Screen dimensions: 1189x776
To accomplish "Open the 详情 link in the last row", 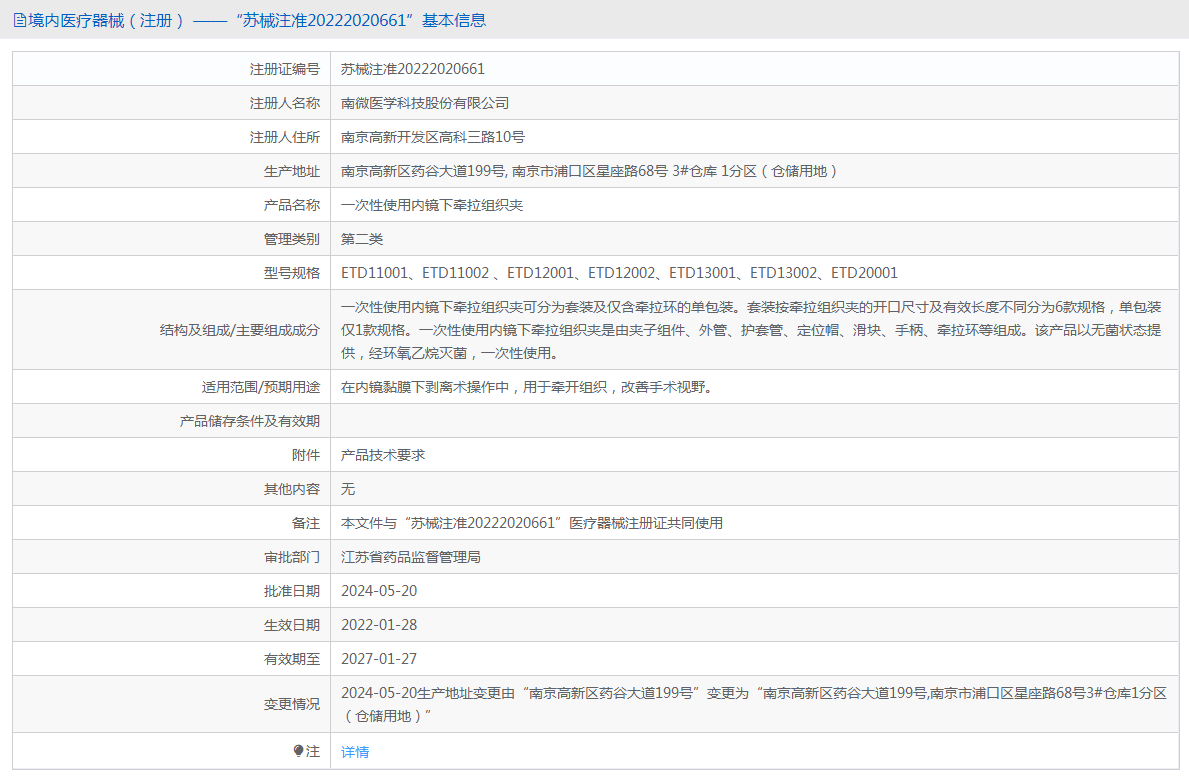I will tap(355, 752).
